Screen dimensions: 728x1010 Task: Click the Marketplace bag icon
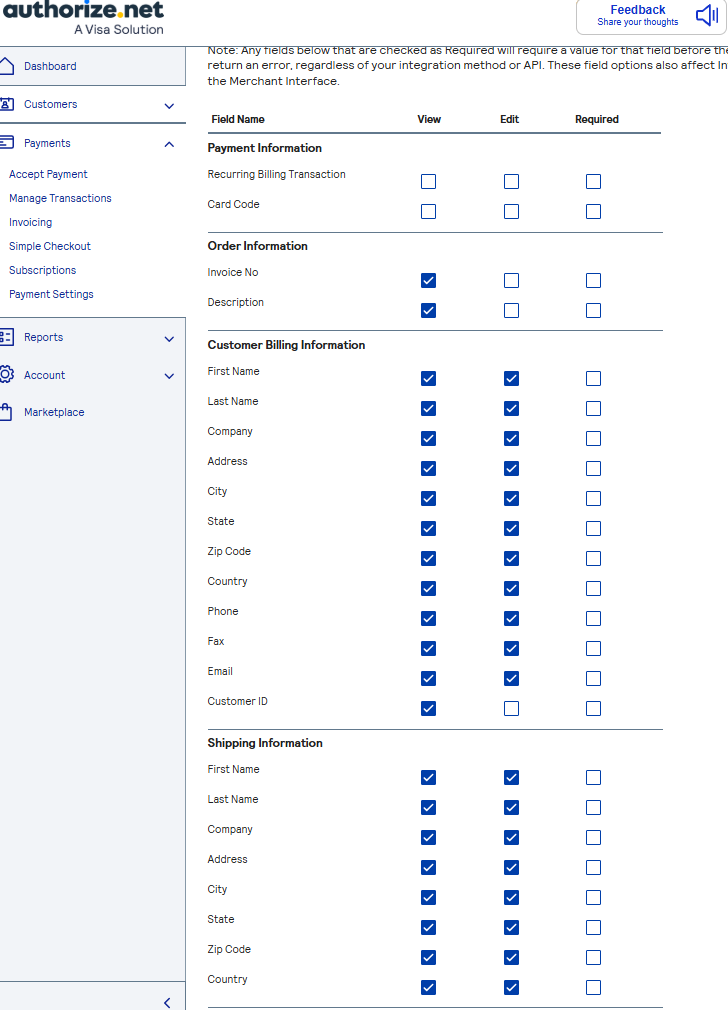pos(6,412)
